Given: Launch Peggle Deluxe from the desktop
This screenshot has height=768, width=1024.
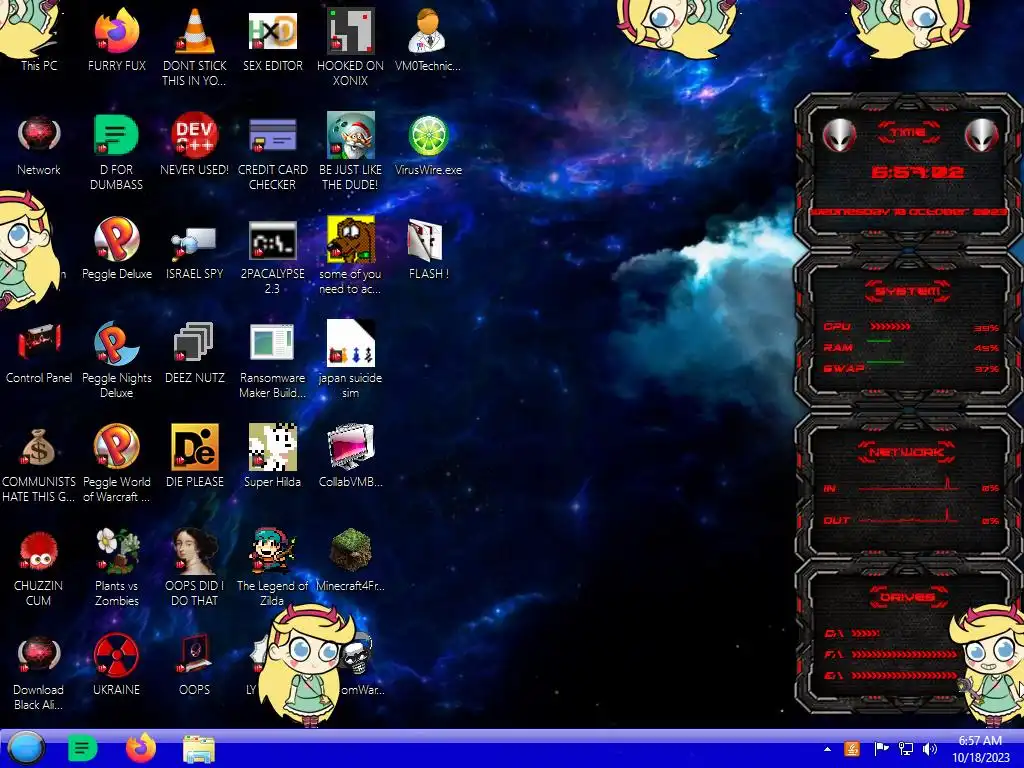Looking at the screenshot, I should pyautogui.click(x=116, y=248).
